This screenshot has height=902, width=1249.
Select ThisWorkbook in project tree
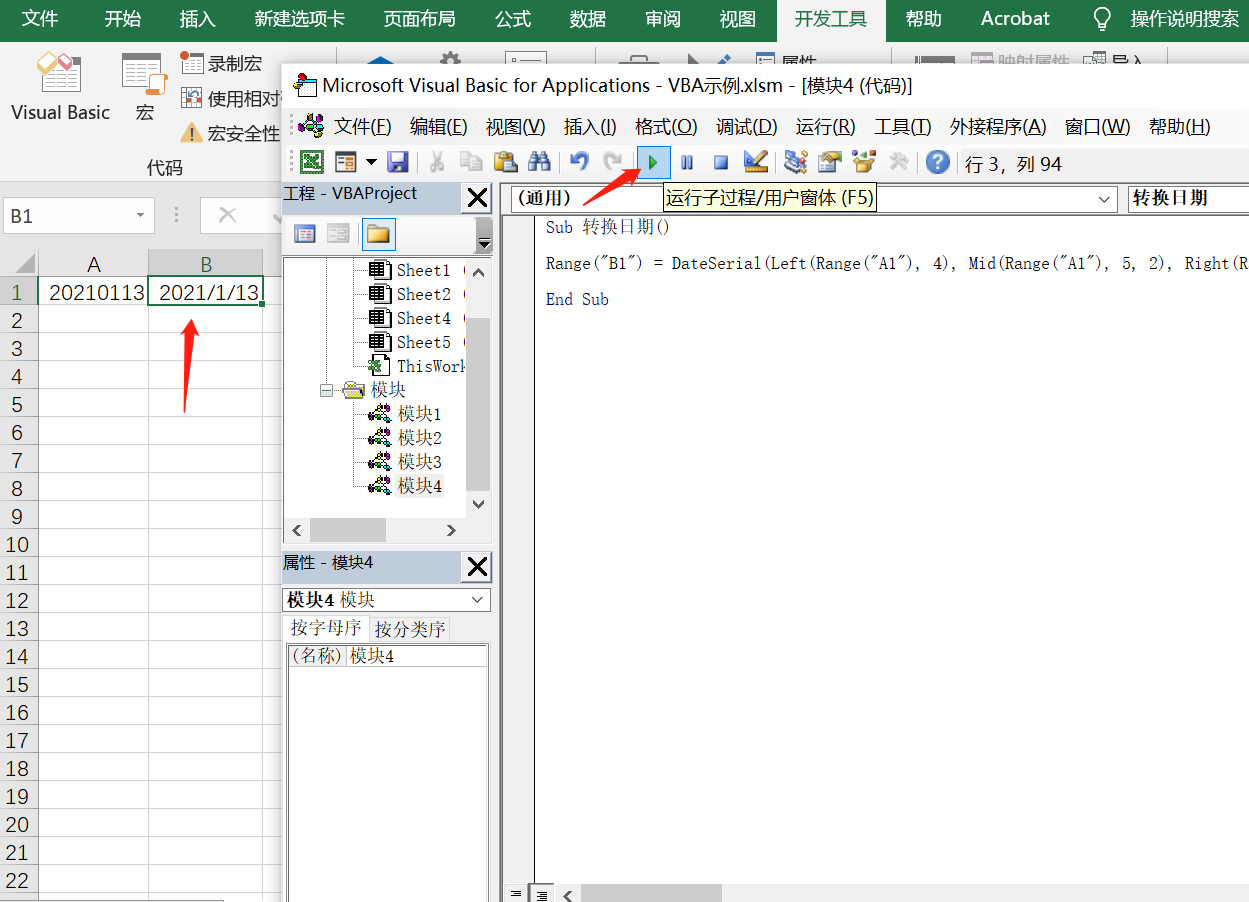(x=431, y=366)
